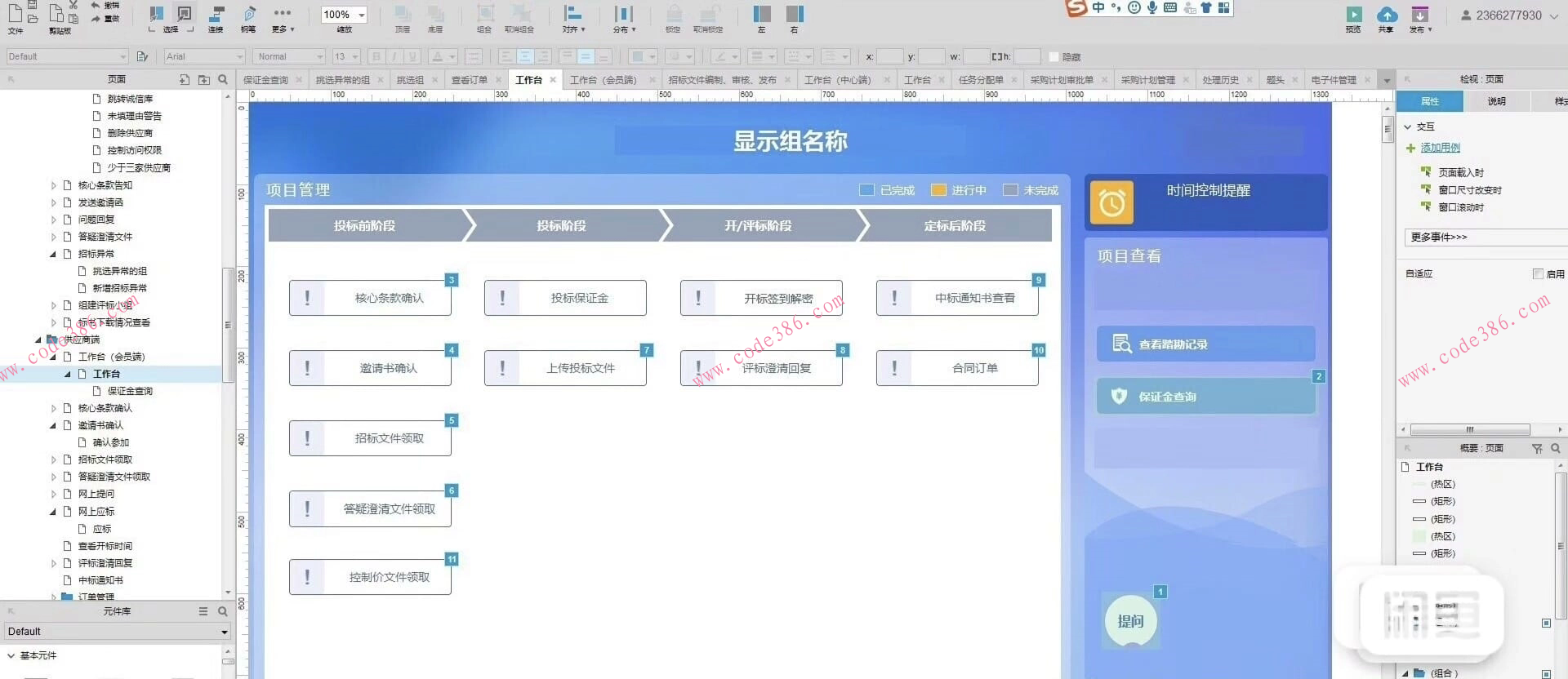Switch to the 查看订单 tab

tap(469, 80)
